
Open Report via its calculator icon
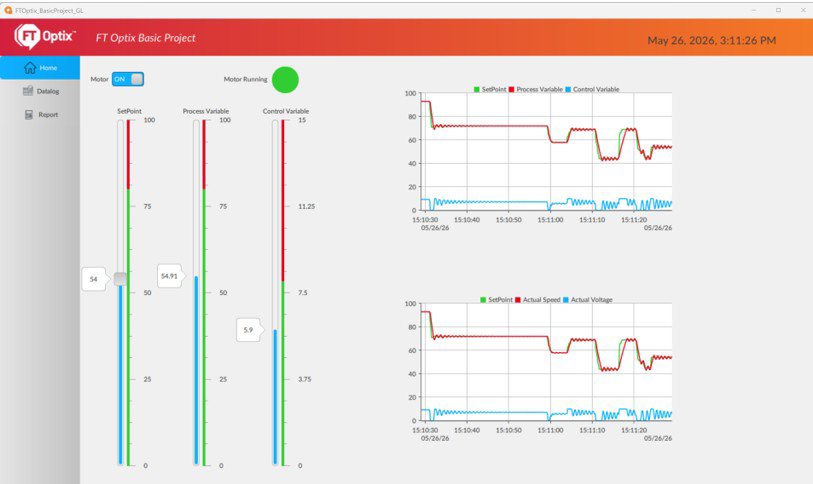(29, 115)
